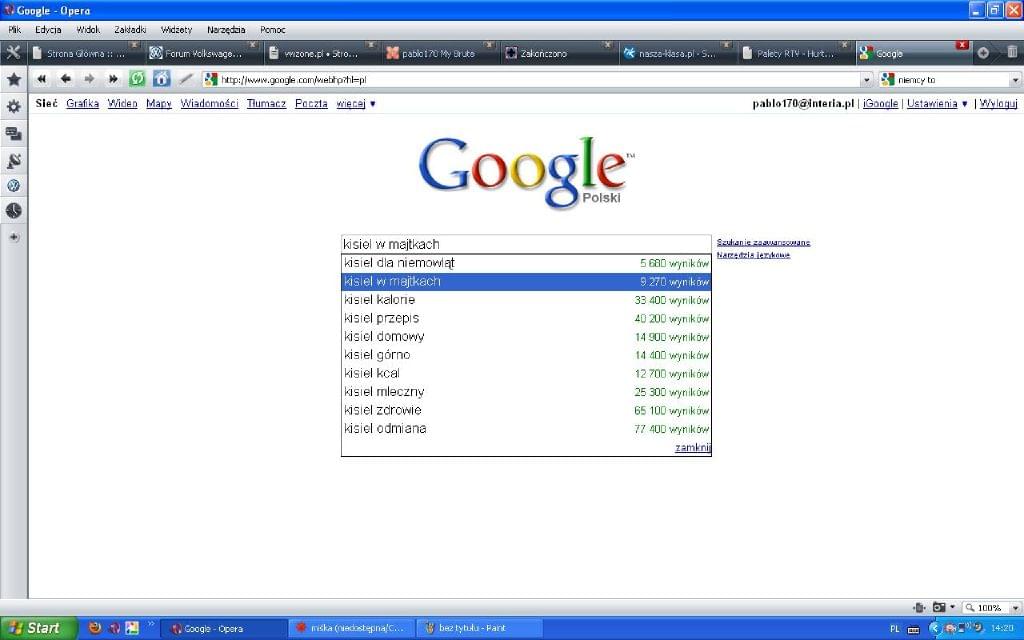
Task: Go to the home page
Action: pyautogui.click(x=161, y=79)
